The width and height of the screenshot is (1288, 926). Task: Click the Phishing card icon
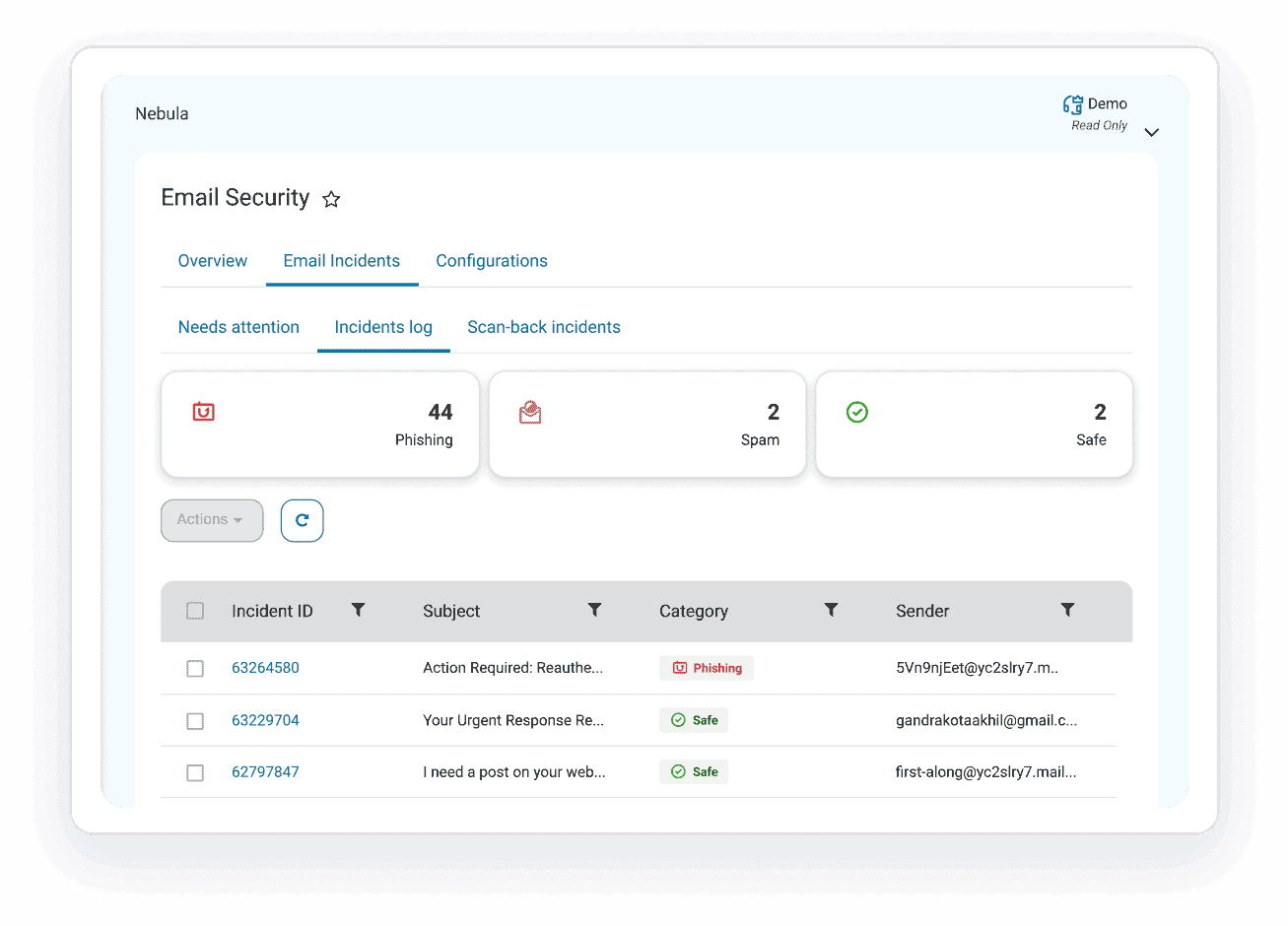point(204,412)
